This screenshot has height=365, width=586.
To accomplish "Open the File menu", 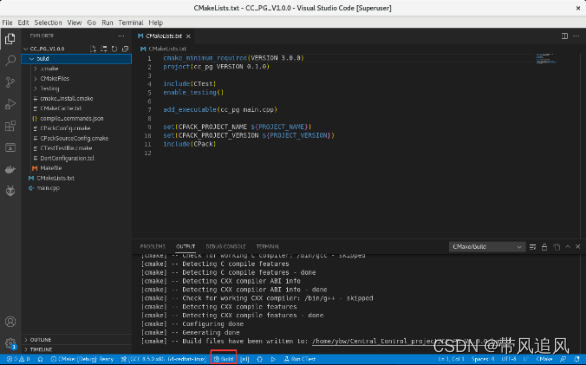I will (x=7, y=22).
